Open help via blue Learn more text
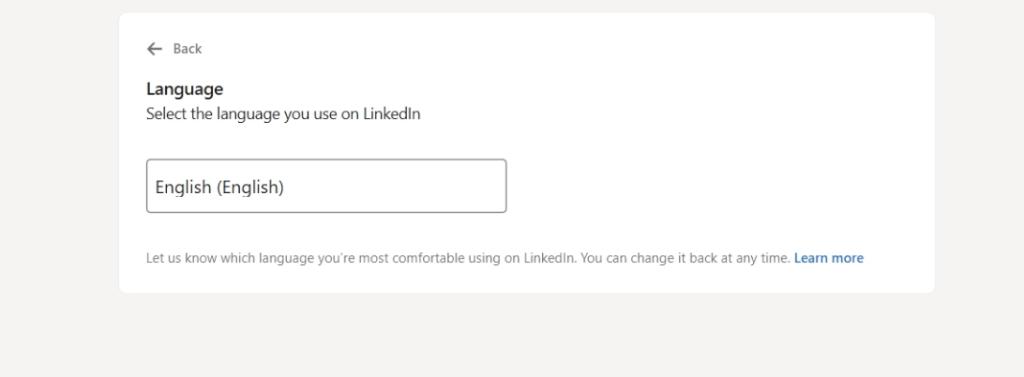Image resolution: width=1024 pixels, height=377 pixels. point(829,258)
